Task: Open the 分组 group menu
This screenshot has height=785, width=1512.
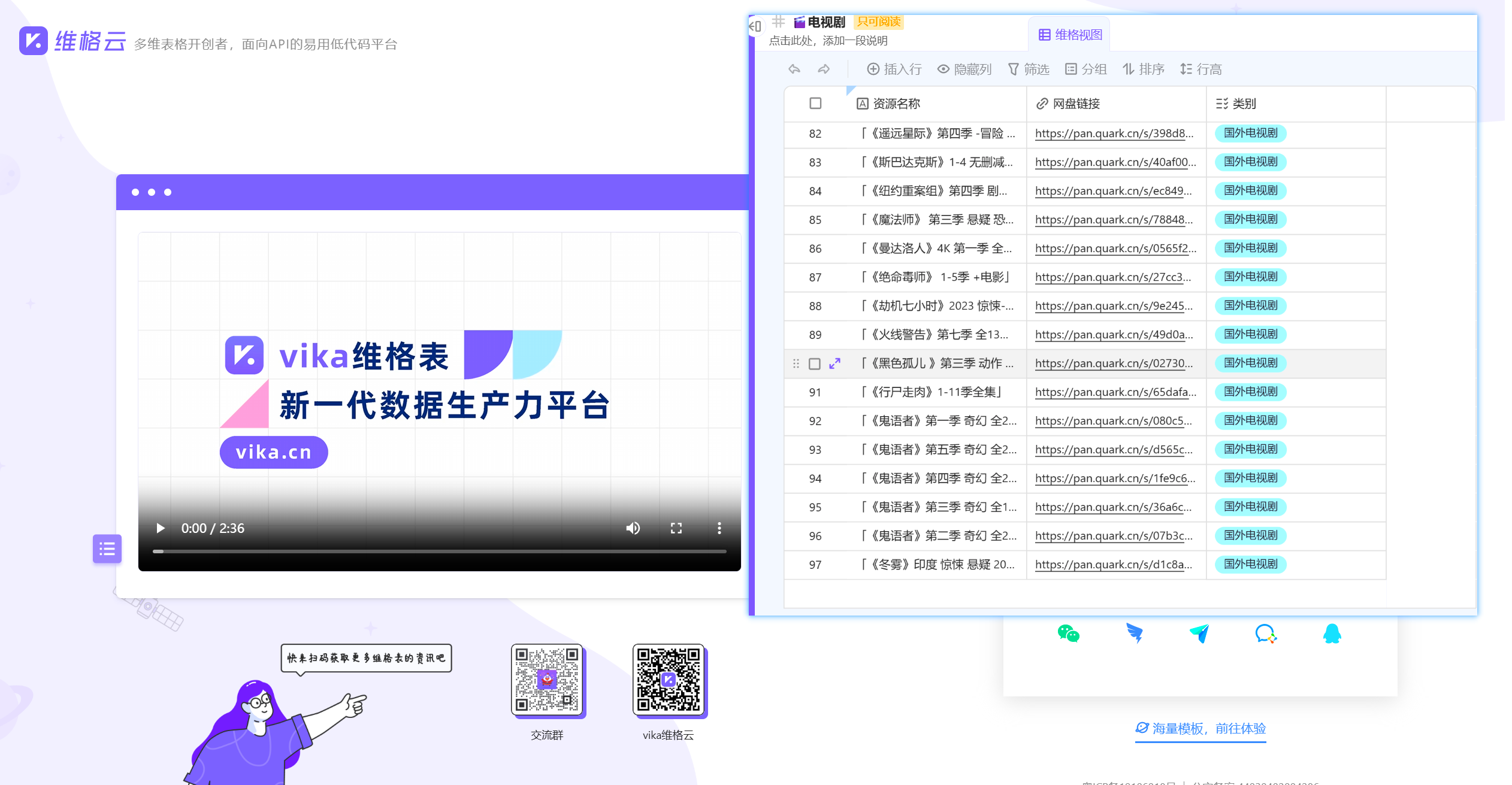Action: (1085, 69)
